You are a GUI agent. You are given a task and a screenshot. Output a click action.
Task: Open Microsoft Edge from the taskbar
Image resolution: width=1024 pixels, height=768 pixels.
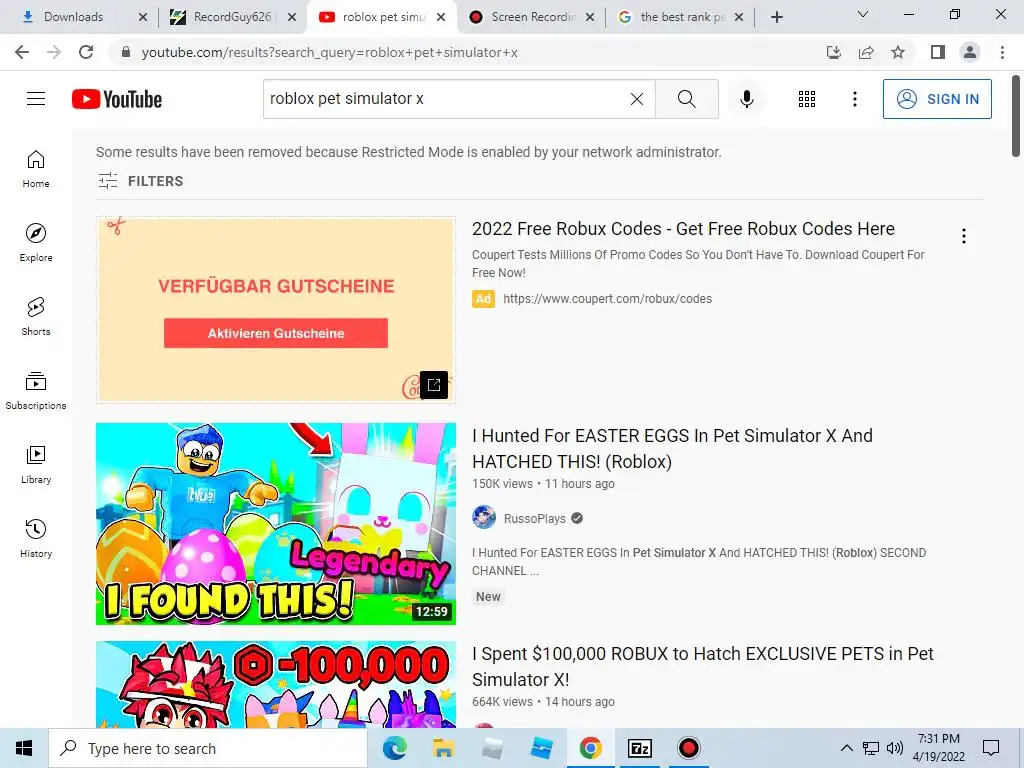(394, 748)
